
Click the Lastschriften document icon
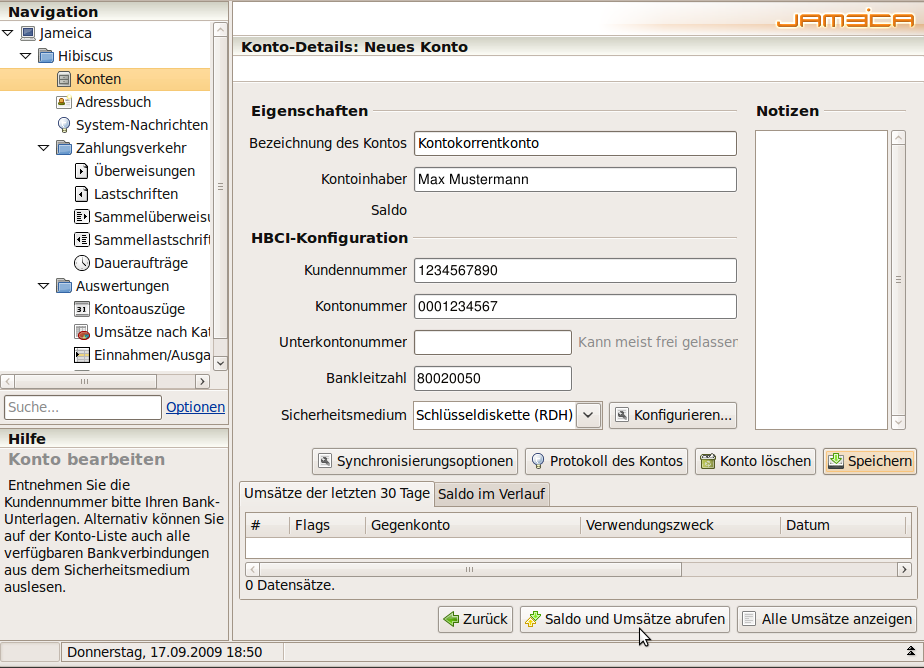pyautogui.click(x=81, y=194)
